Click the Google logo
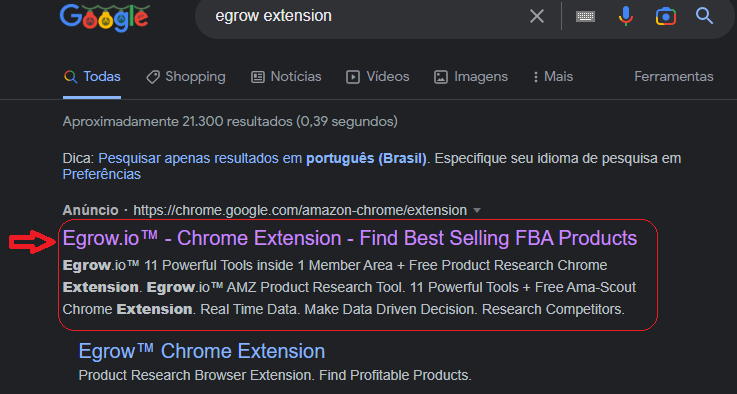Image resolution: width=737 pixels, height=394 pixels. 104,18
